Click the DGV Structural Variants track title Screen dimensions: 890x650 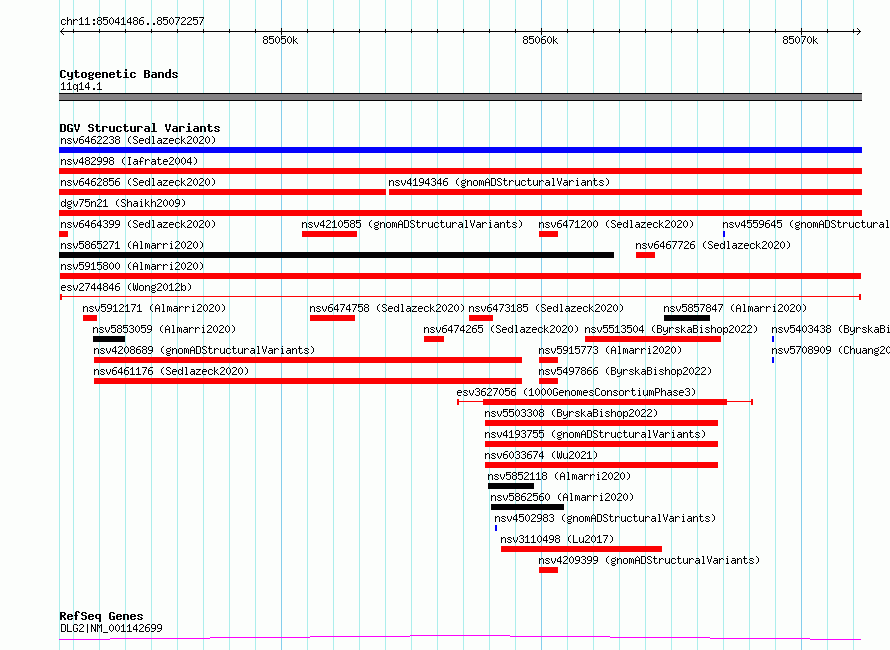(140, 128)
